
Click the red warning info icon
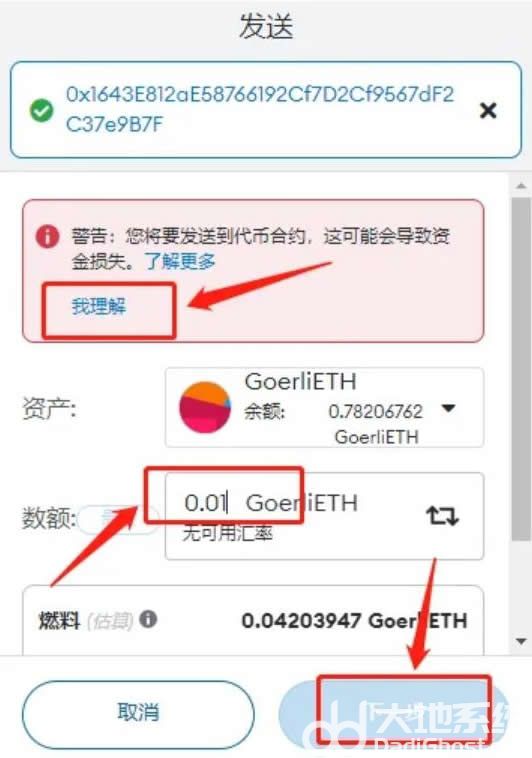47,237
